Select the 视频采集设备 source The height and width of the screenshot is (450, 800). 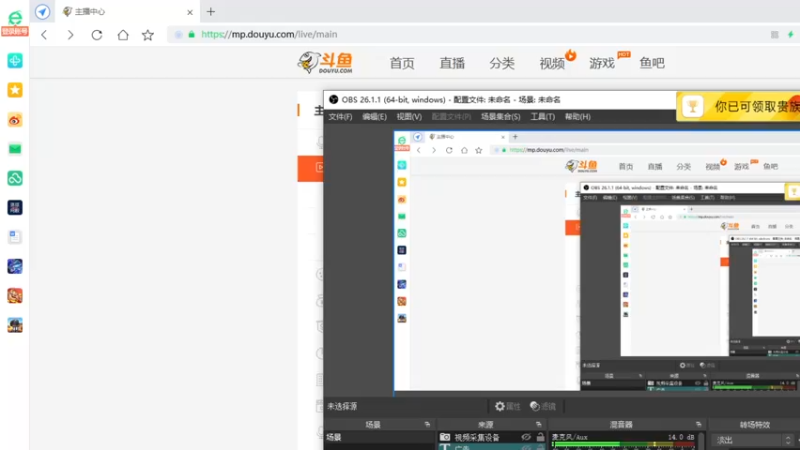(477, 437)
